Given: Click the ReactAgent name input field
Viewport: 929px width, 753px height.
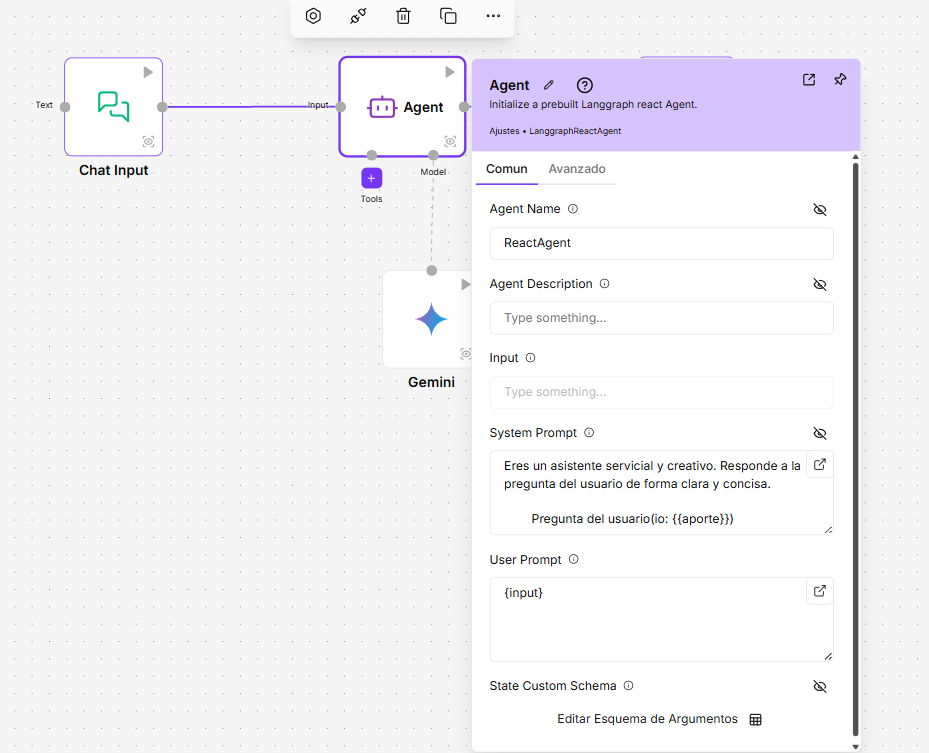Looking at the screenshot, I should click(660, 243).
